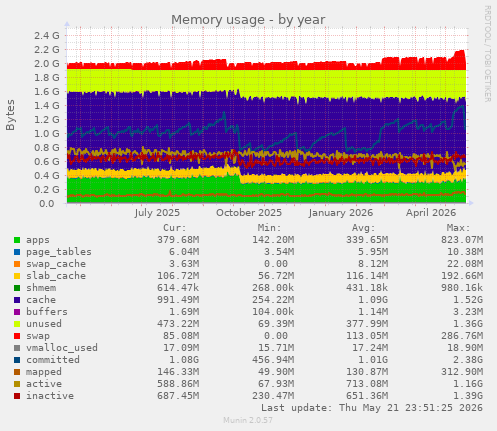Click the lime unused legend swatch
The image size is (497, 431).
(17, 324)
